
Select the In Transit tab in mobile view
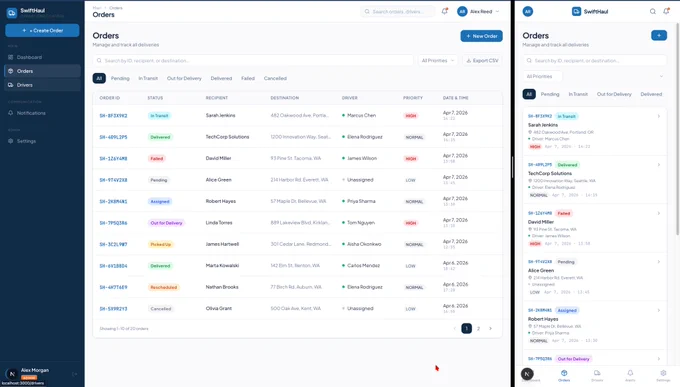[578, 94]
